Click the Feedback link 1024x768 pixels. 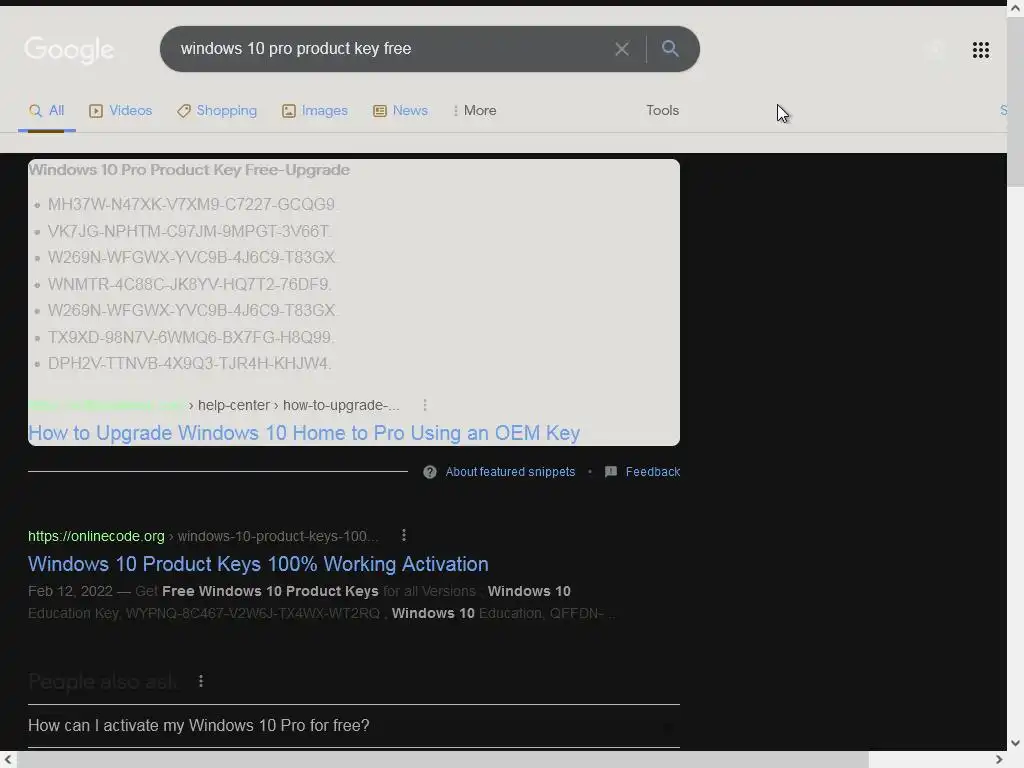[x=652, y=472]
